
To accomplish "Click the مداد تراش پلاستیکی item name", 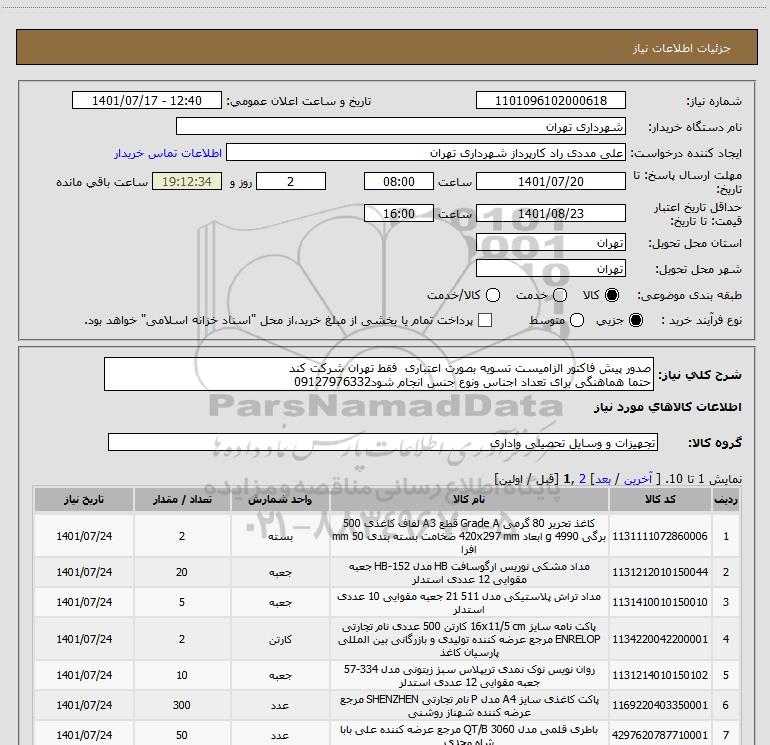I will pyautogui.click(x=469, y=603).
